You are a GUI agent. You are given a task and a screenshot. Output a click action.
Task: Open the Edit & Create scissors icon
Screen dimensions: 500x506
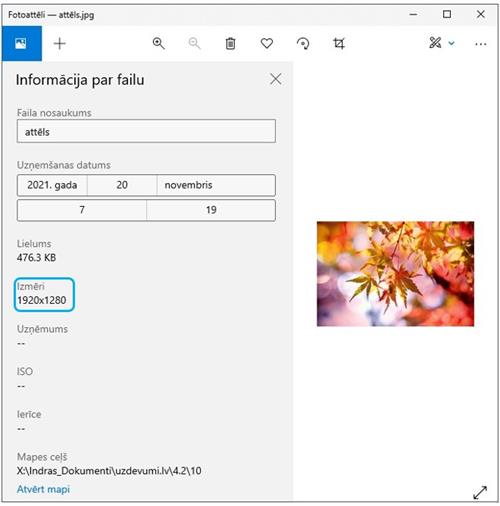pos(435,43)
